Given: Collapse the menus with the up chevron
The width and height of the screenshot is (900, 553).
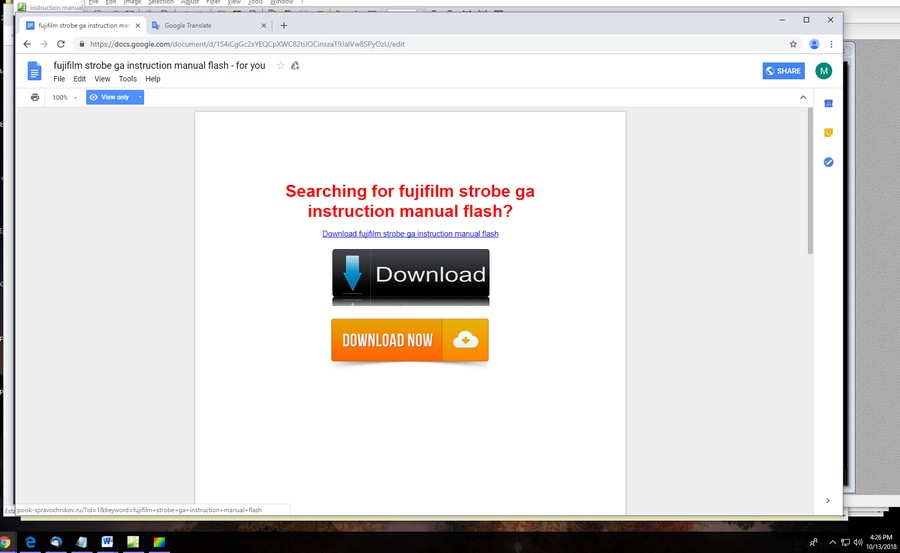Looking at the screenshot, I should (803, 97).
